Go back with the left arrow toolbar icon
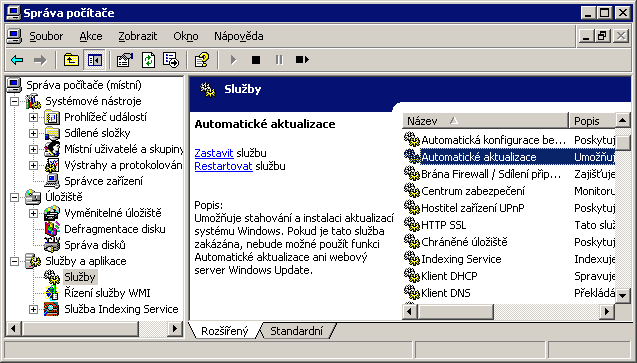Image resolution: width=637 pixels, height=363 pixels. pyautogui.click(x=17, y=60)
